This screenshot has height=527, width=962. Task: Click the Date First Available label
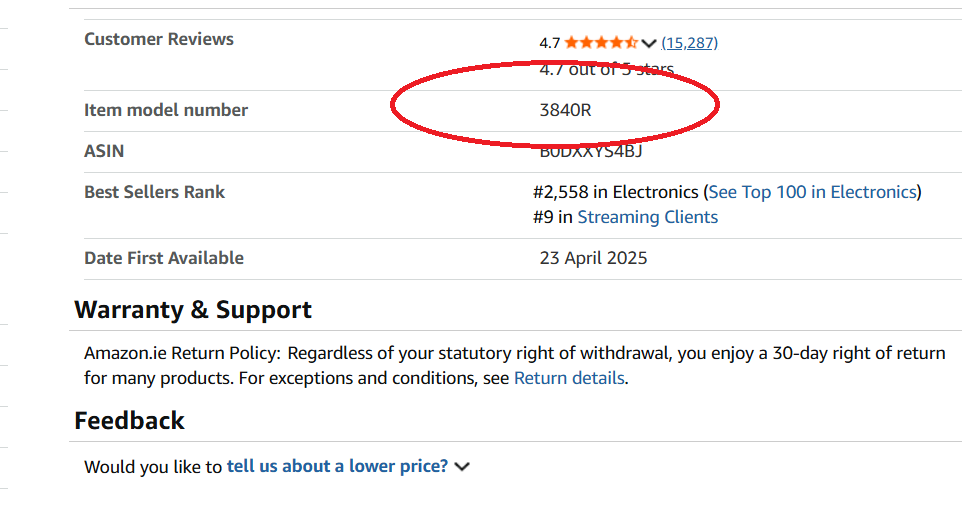pos(164,258)
